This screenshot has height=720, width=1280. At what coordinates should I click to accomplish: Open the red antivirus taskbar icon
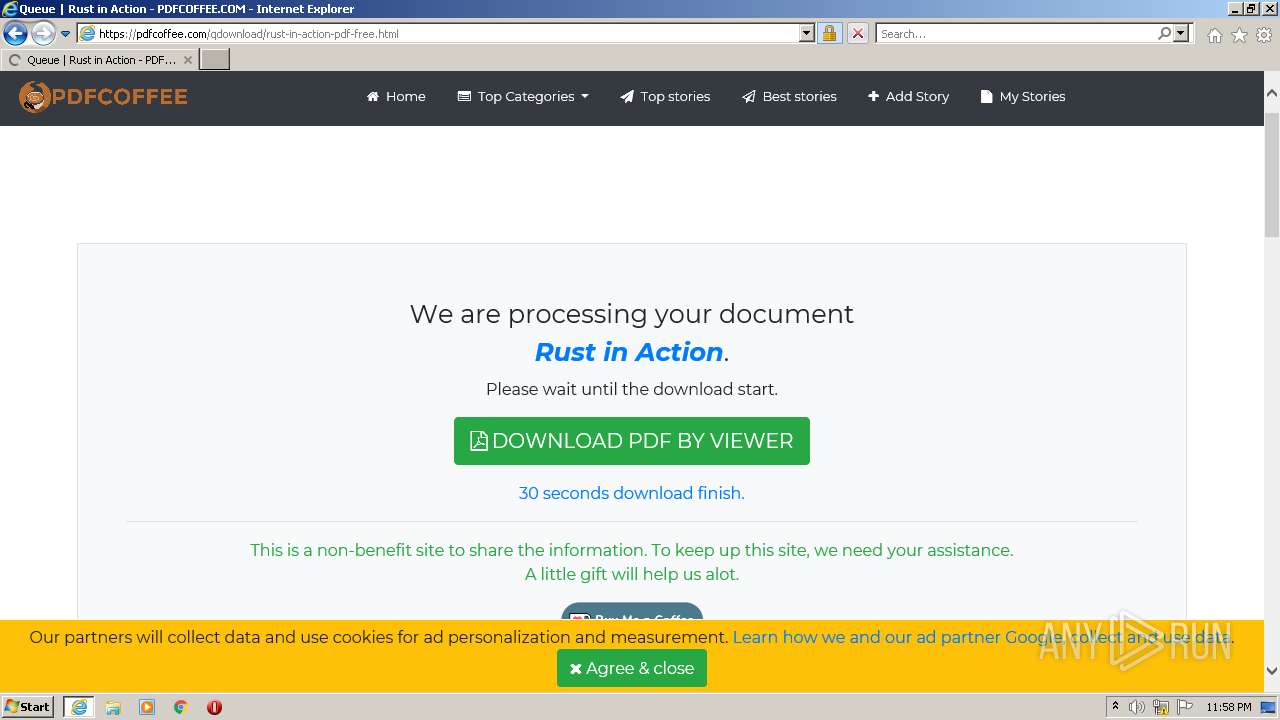[x=214, y=707]
